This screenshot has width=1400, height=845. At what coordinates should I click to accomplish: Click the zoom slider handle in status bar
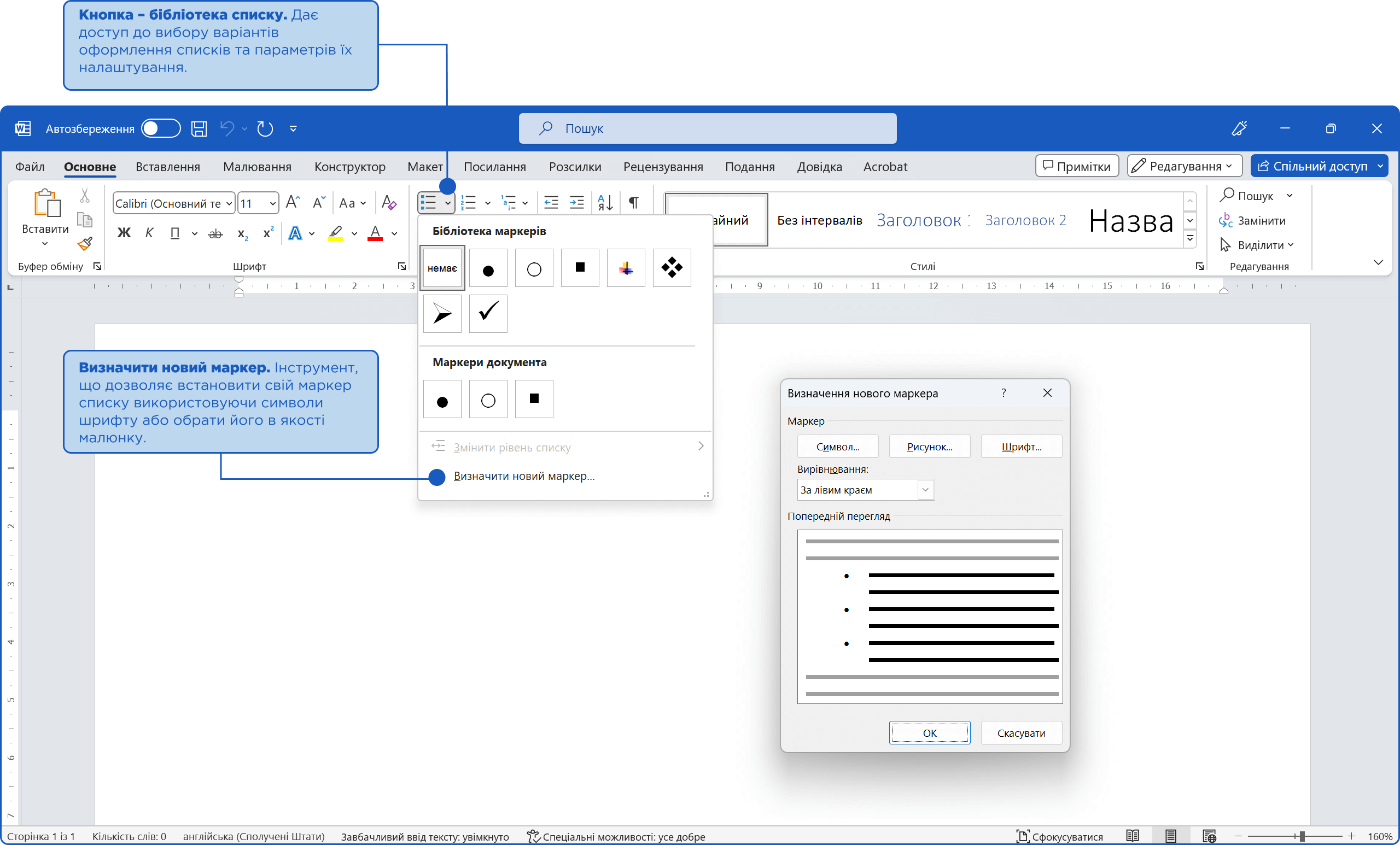[x=1302, y=836]
